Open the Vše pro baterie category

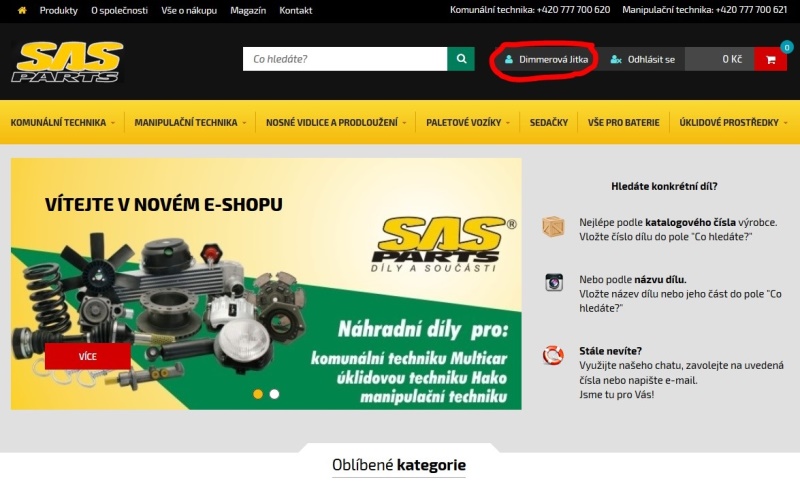(x=623, y=123)
